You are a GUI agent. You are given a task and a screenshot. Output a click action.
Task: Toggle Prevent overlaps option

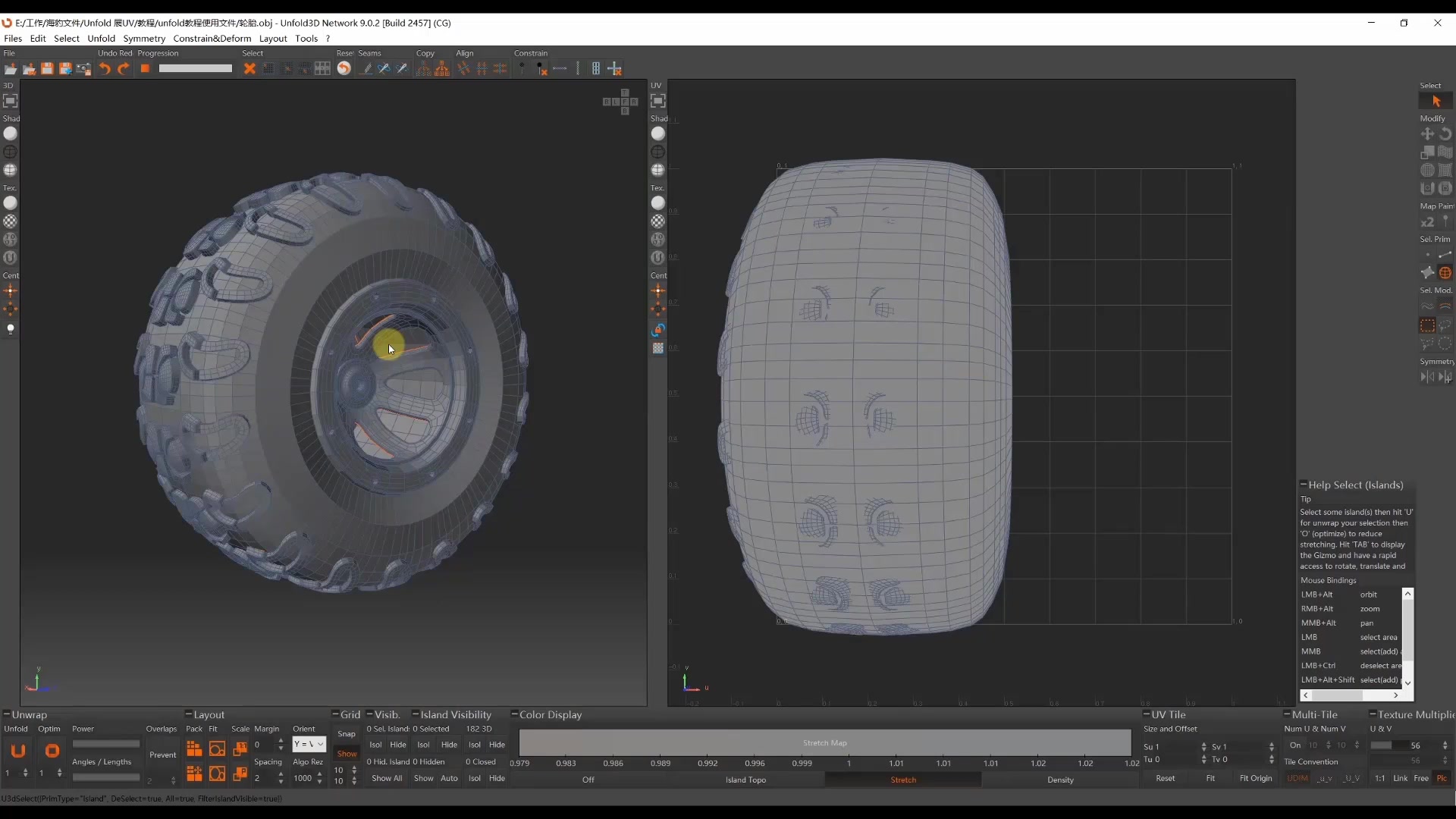[x=162, y=755]
